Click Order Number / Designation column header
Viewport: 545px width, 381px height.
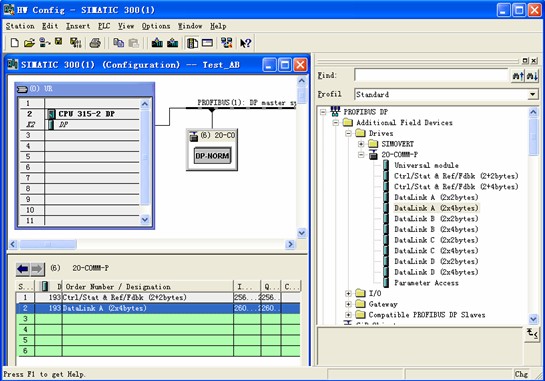click(x=148, y=287)
